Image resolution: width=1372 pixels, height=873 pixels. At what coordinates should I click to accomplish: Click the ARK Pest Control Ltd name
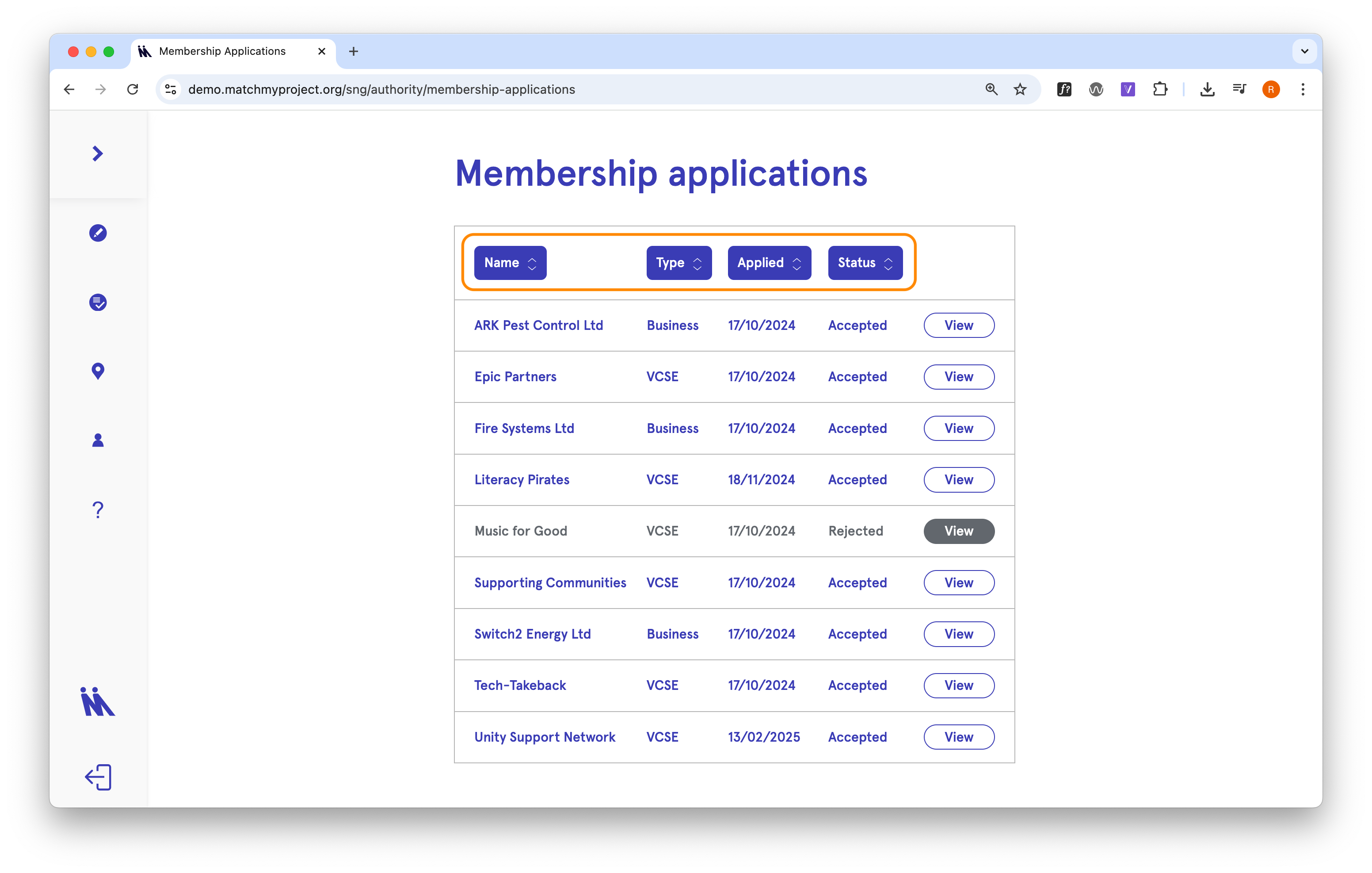538,325
